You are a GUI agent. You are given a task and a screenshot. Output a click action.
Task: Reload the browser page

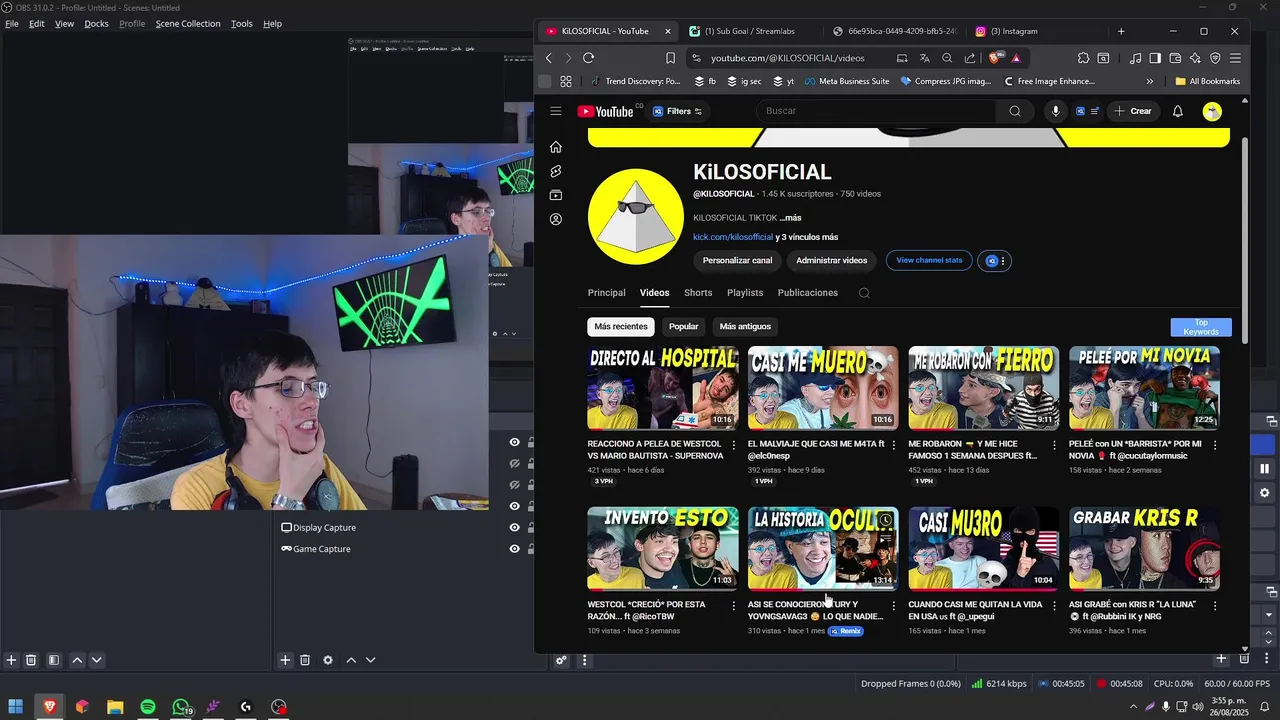(588, 58)
